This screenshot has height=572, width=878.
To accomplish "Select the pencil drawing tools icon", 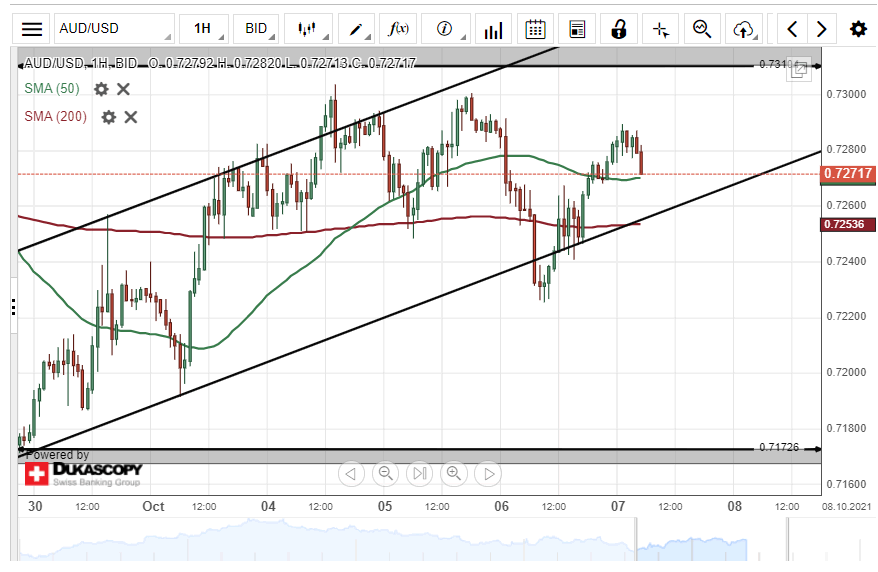I will (355, 29).
